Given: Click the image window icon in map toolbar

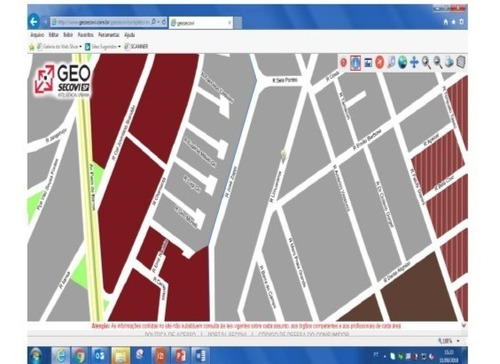Looking at the screenshot, I should click(368, 62).
